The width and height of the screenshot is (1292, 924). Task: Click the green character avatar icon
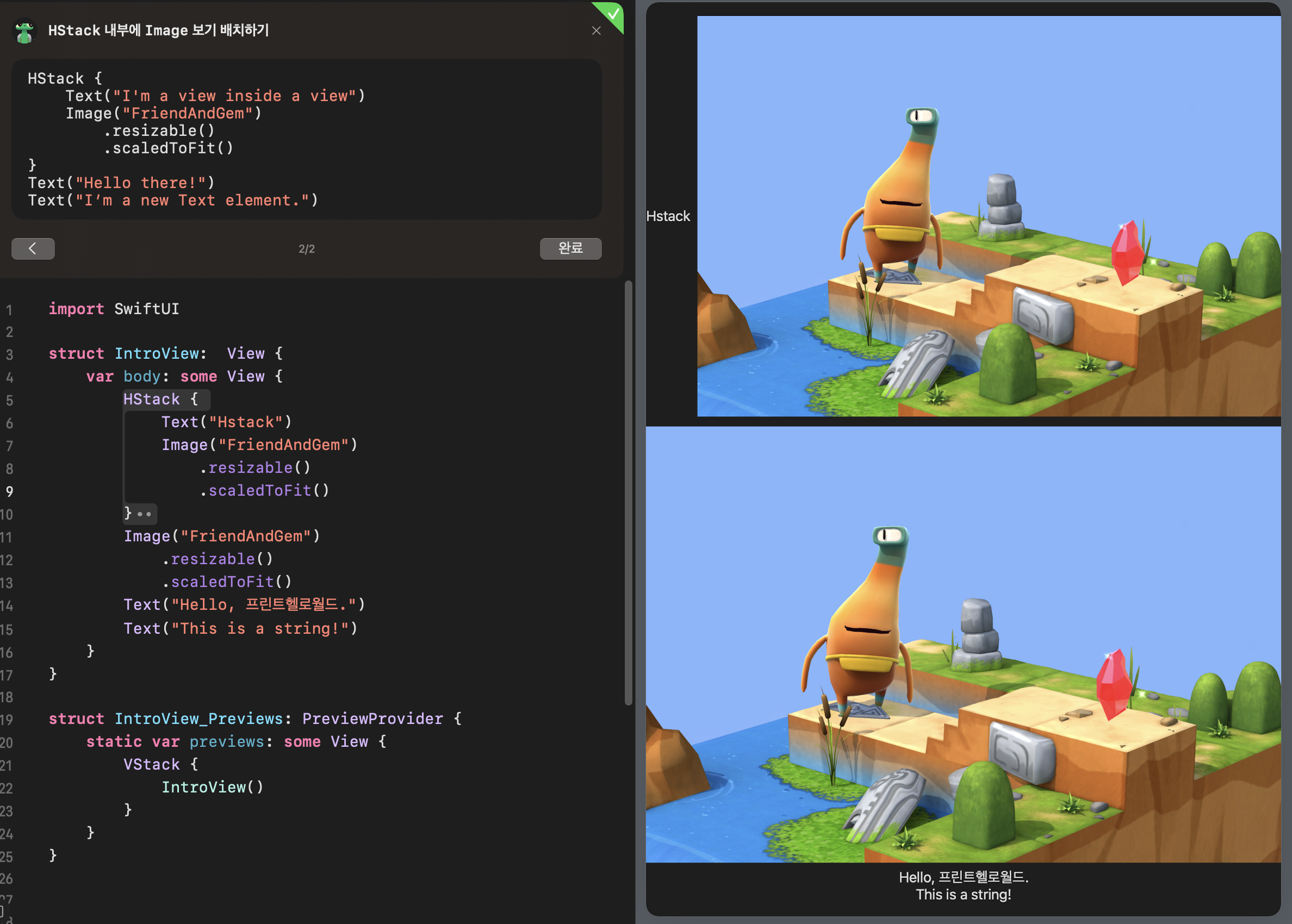[24, 32]
